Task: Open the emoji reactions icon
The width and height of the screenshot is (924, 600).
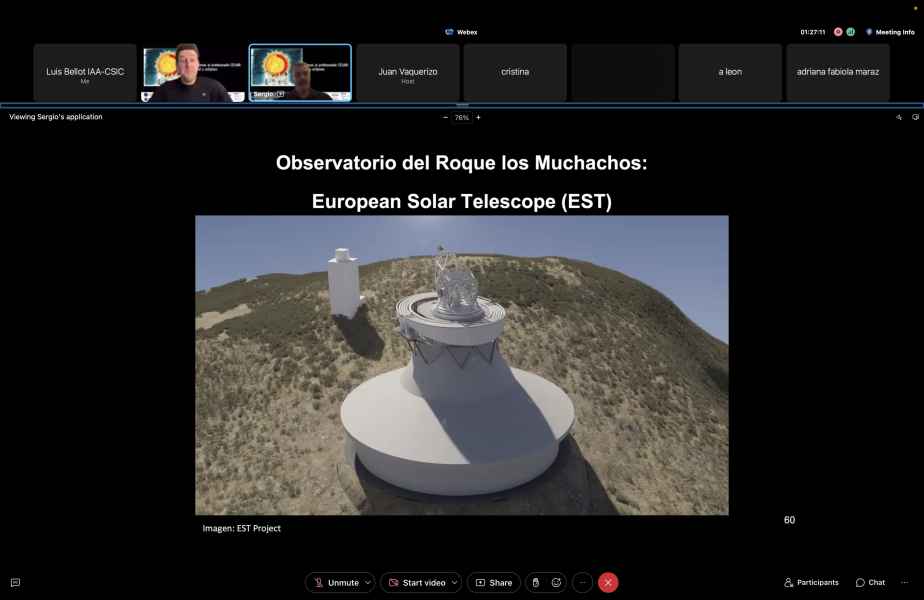Action: 556,582
